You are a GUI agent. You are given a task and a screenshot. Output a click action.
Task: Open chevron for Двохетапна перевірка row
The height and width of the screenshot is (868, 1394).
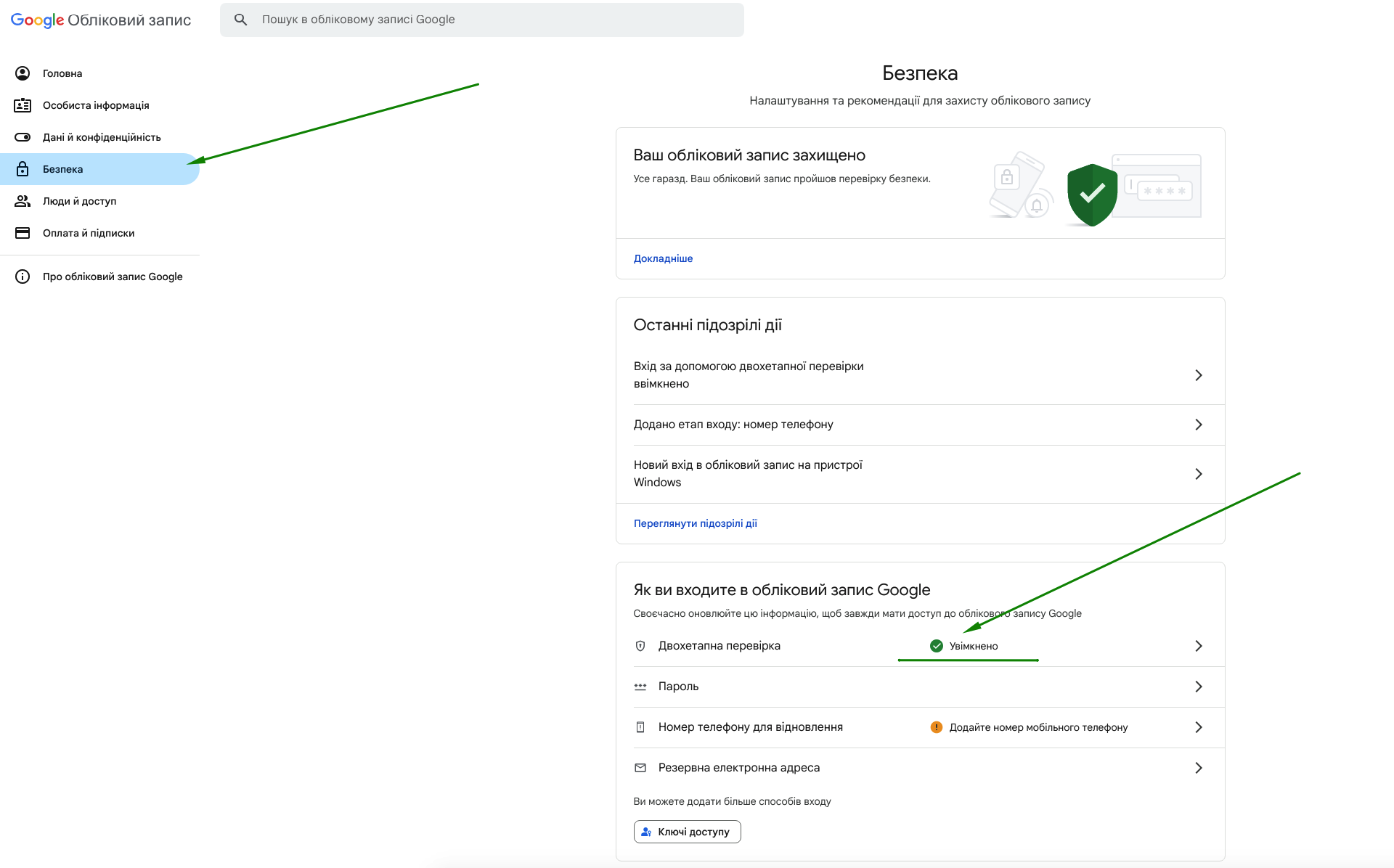point(1199,646)
